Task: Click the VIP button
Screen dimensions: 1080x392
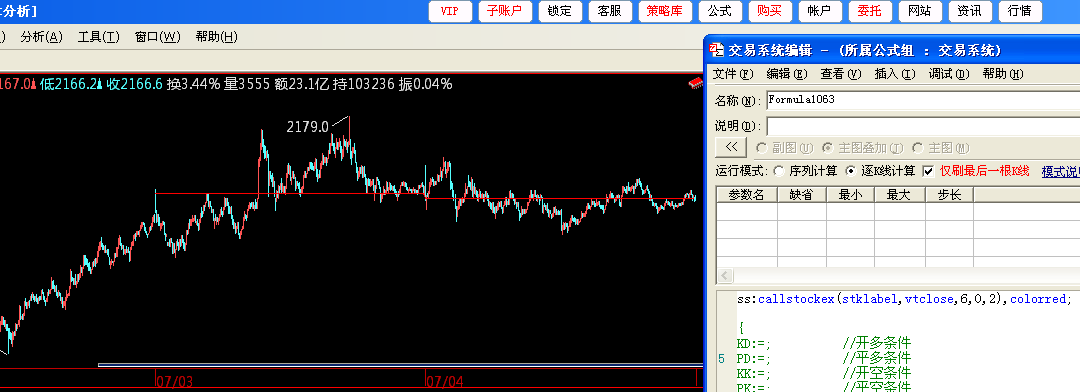Action: [x=450, y=11]
